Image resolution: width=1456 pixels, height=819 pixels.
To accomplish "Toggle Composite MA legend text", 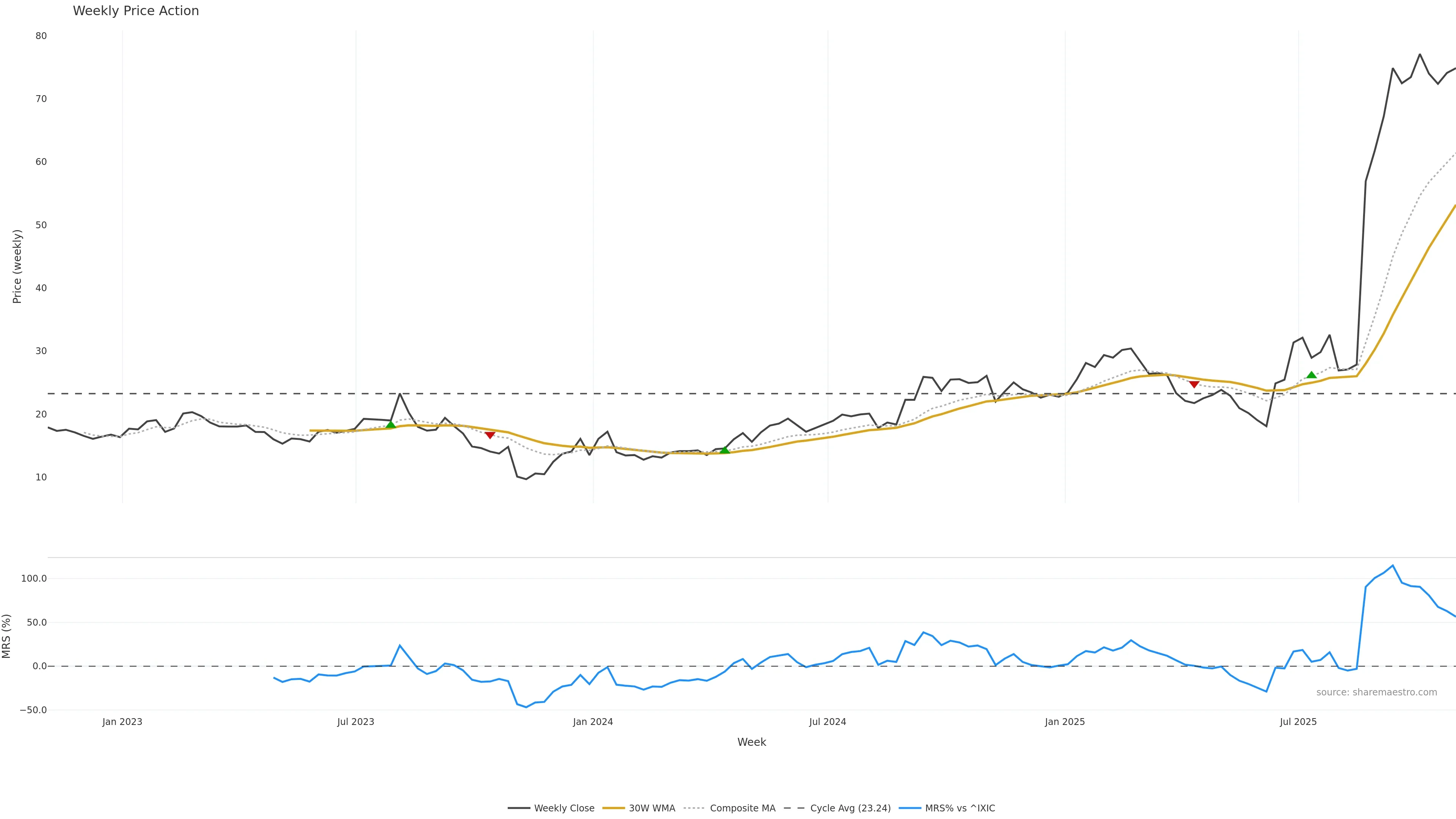I will click(x=742, y=808).
